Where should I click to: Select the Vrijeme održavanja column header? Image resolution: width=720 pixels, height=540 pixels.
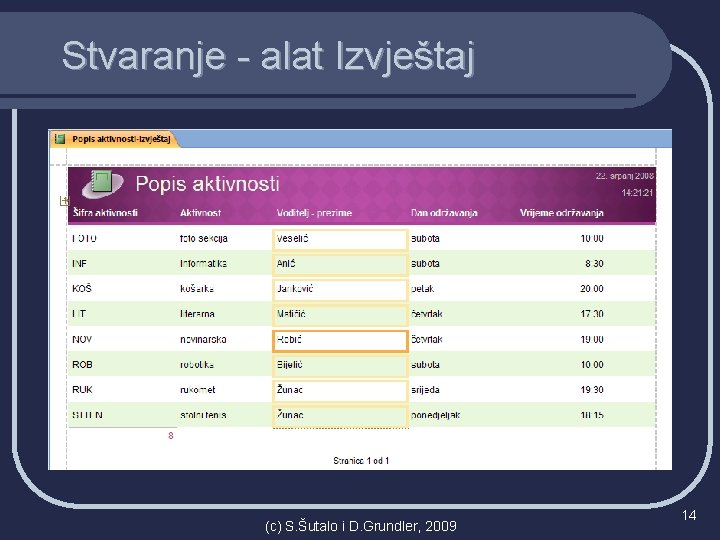click(x=562, y=213)
